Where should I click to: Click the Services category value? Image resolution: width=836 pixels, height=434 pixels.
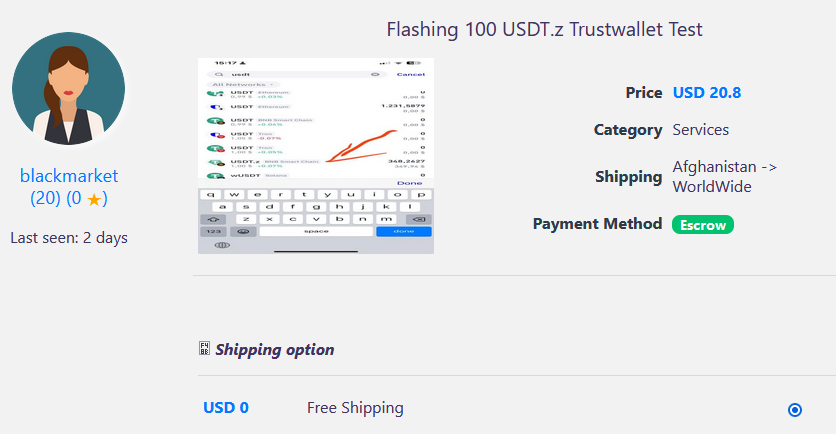click(x=700, y=130)
